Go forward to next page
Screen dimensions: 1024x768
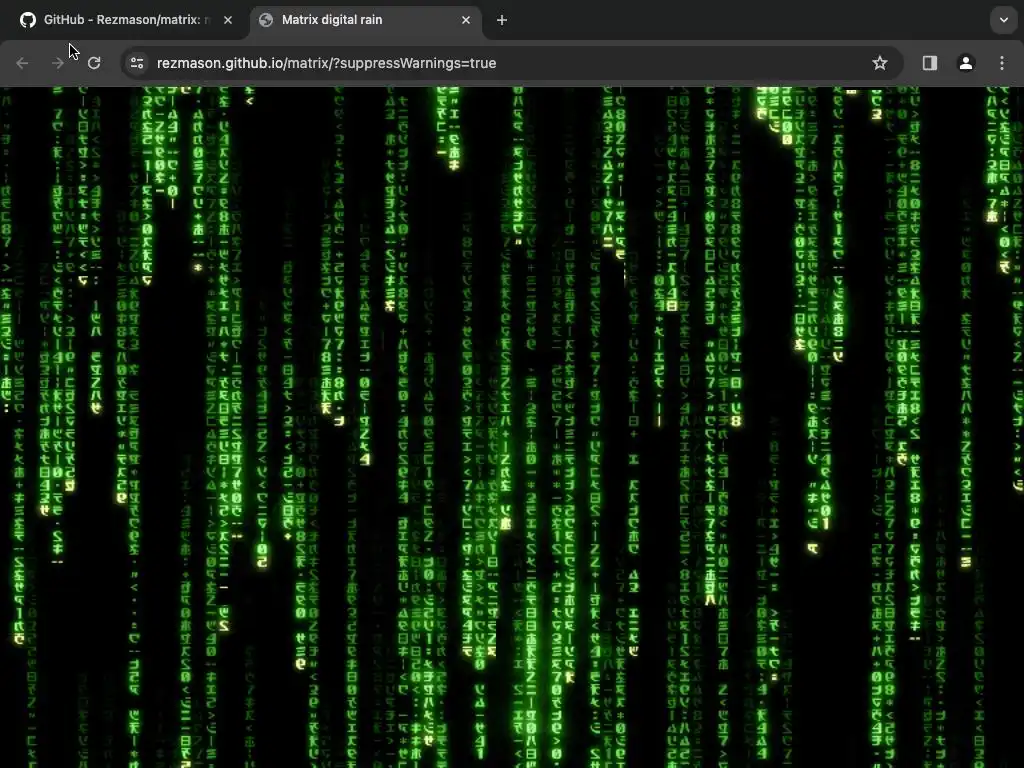(57, 63)
